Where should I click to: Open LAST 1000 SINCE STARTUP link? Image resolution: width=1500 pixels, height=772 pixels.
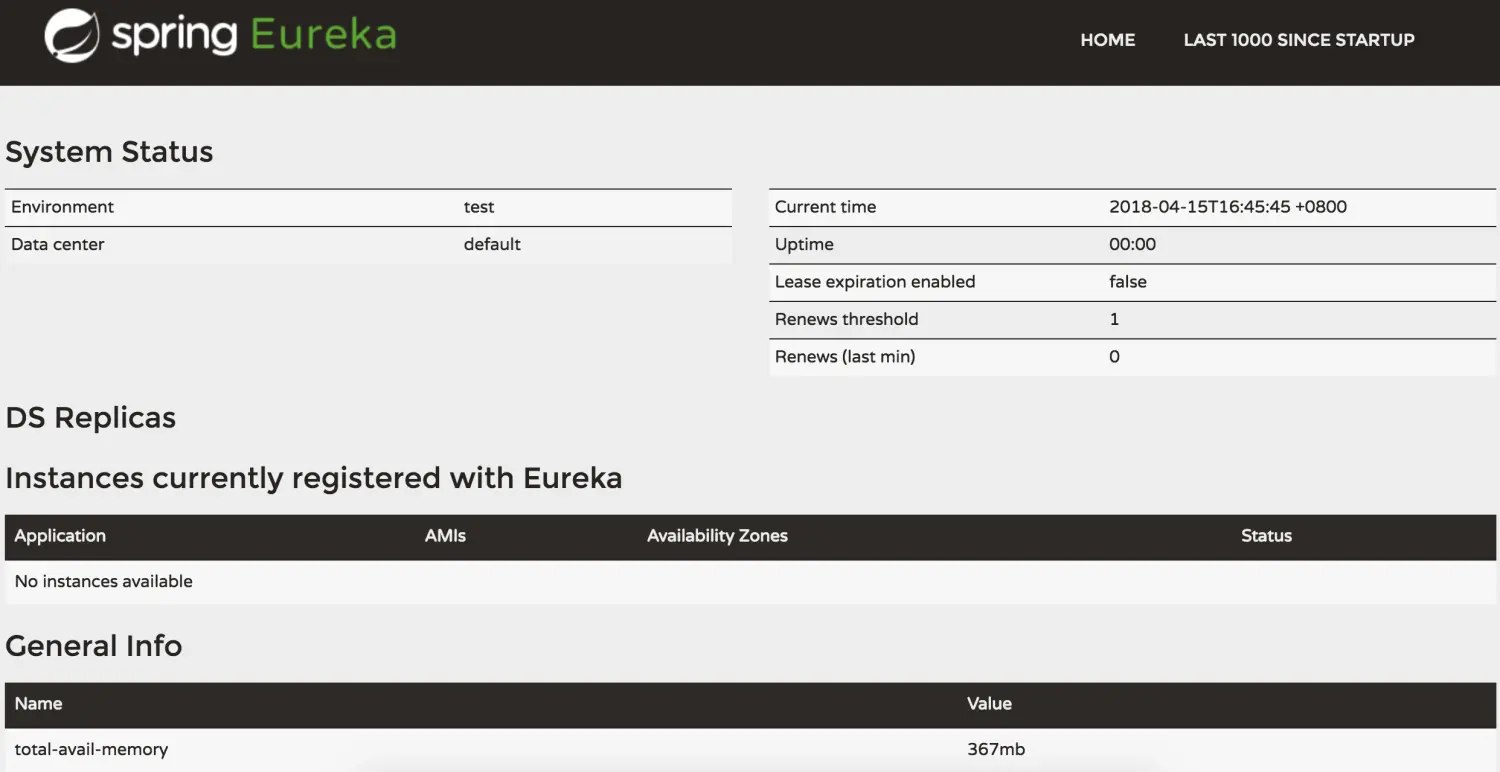point(1299,40)
